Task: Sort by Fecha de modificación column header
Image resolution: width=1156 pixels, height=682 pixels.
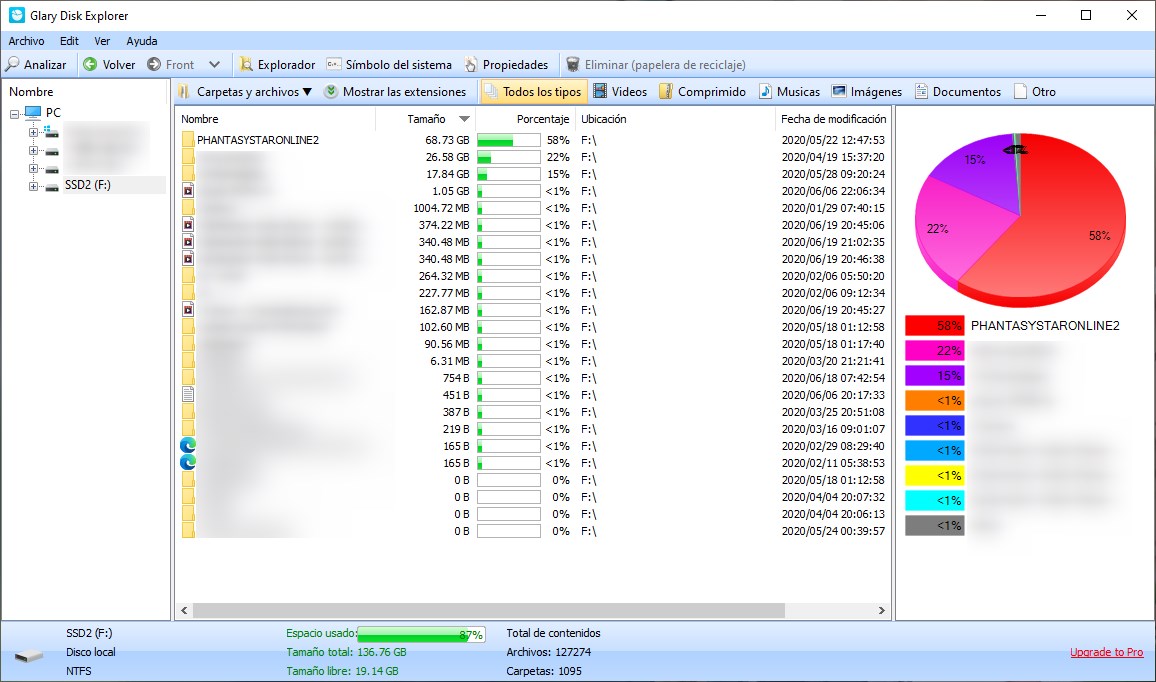Action: click(x=833, y=119)
